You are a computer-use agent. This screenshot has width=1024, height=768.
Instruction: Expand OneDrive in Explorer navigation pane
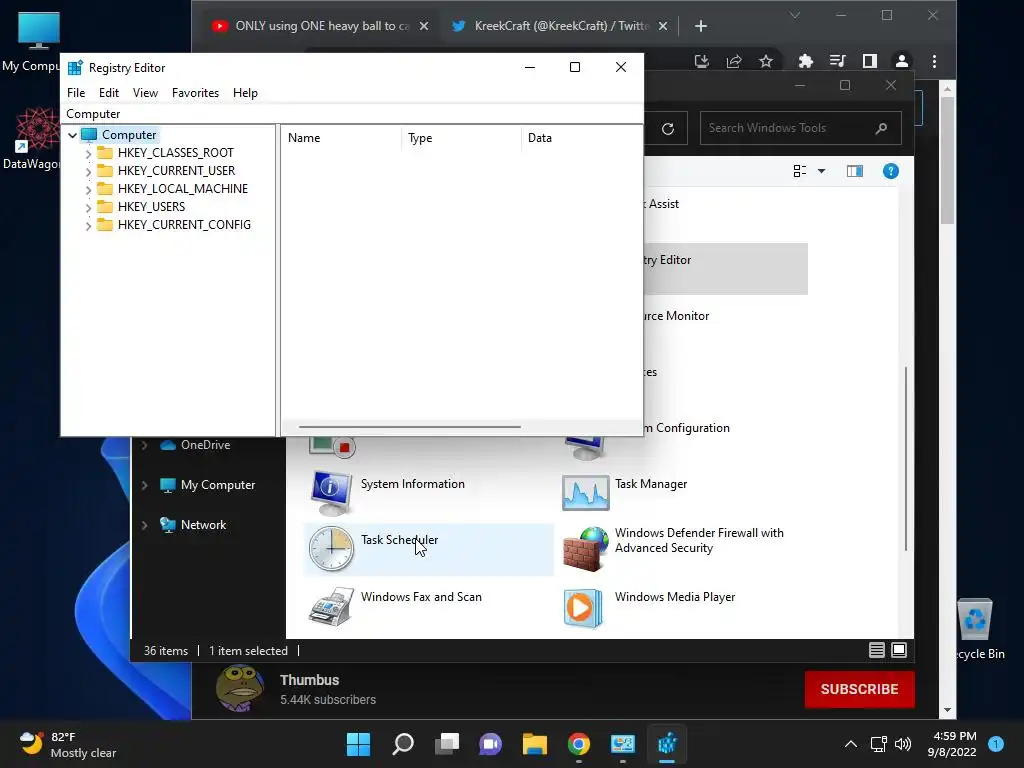(x=145, y=445)
